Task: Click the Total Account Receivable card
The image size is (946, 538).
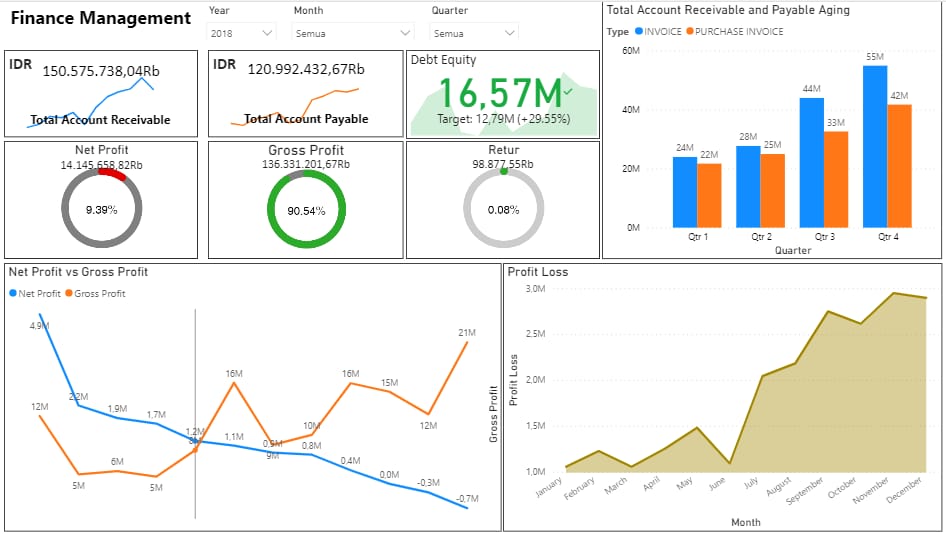Action: click(101, 94)
